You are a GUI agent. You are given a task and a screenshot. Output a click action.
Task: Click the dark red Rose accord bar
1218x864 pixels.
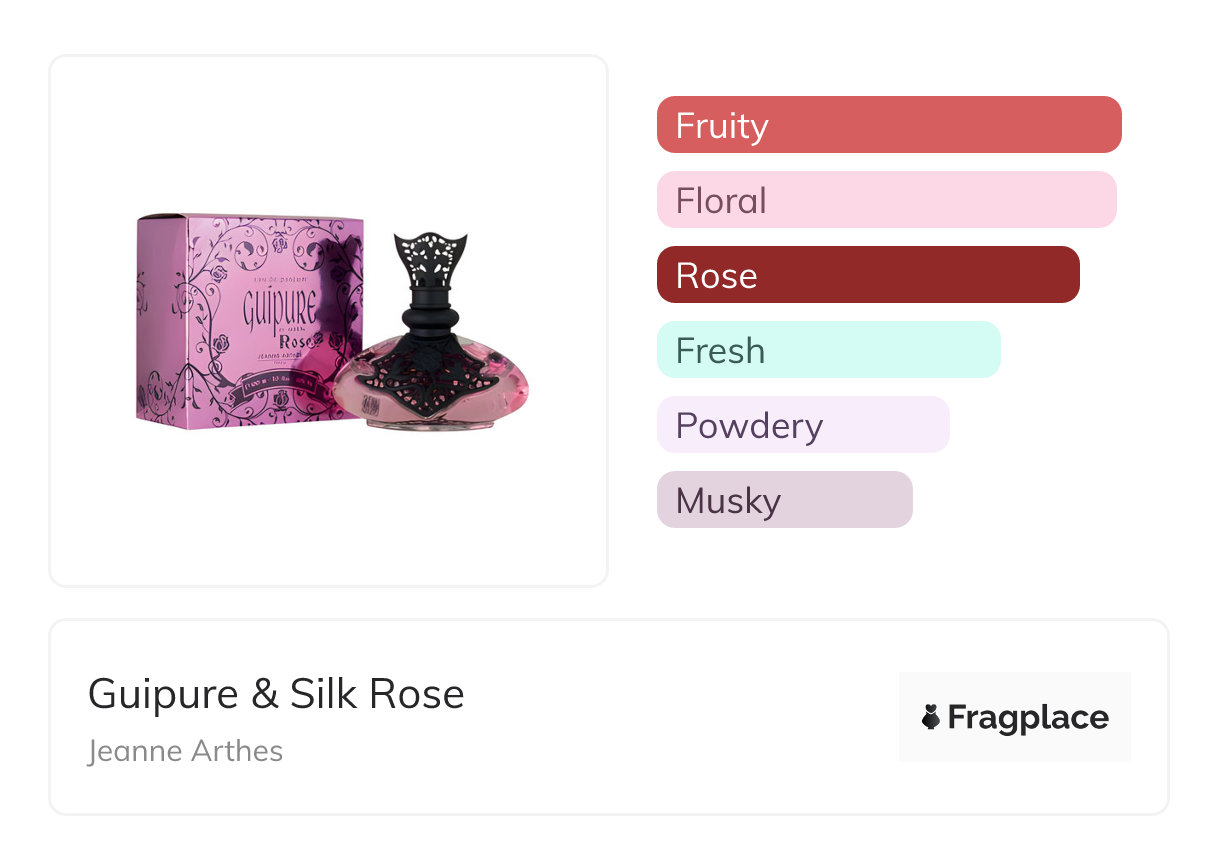click(867, 275)
